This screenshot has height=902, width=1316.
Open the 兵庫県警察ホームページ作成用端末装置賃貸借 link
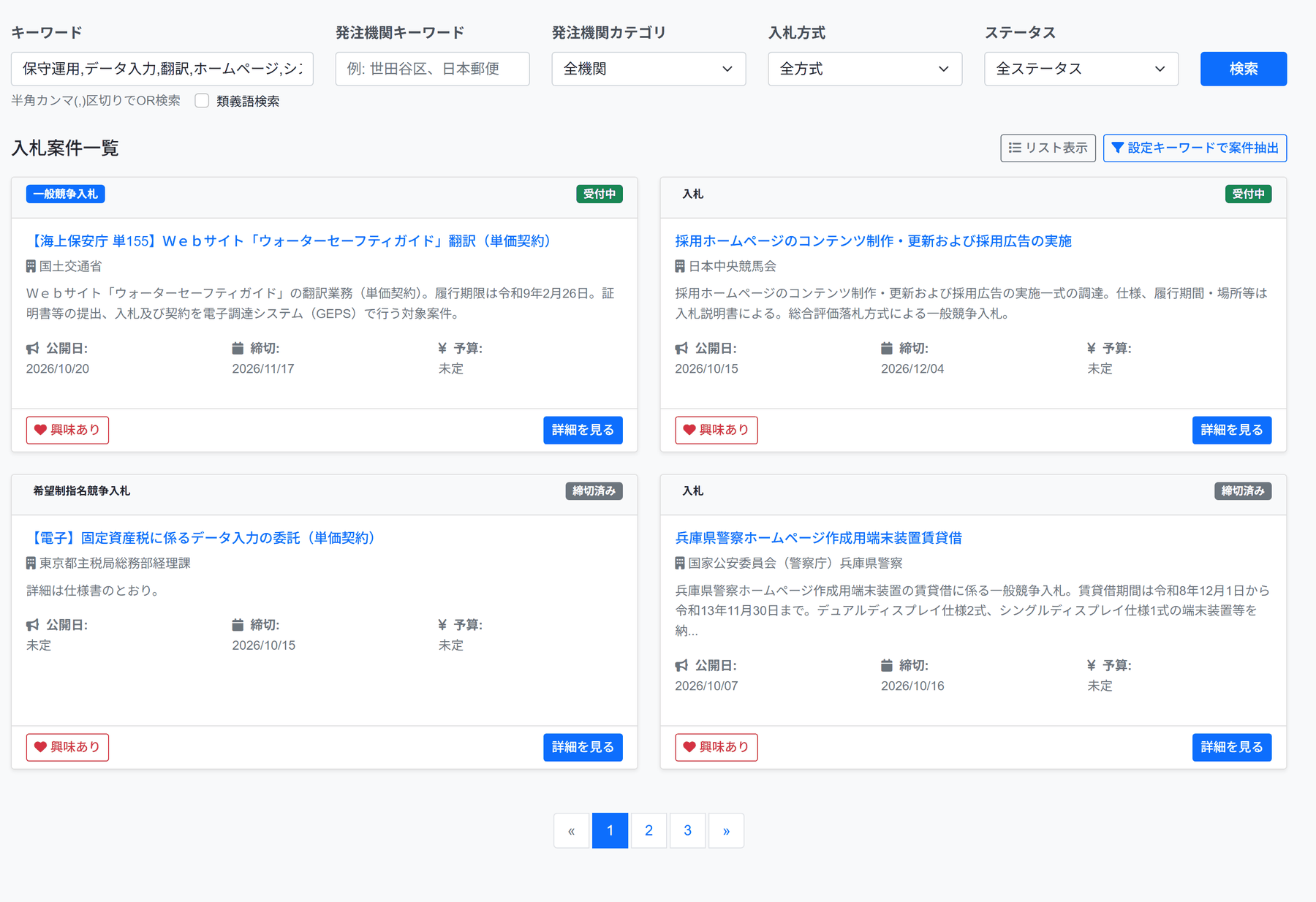coord(818,537)
